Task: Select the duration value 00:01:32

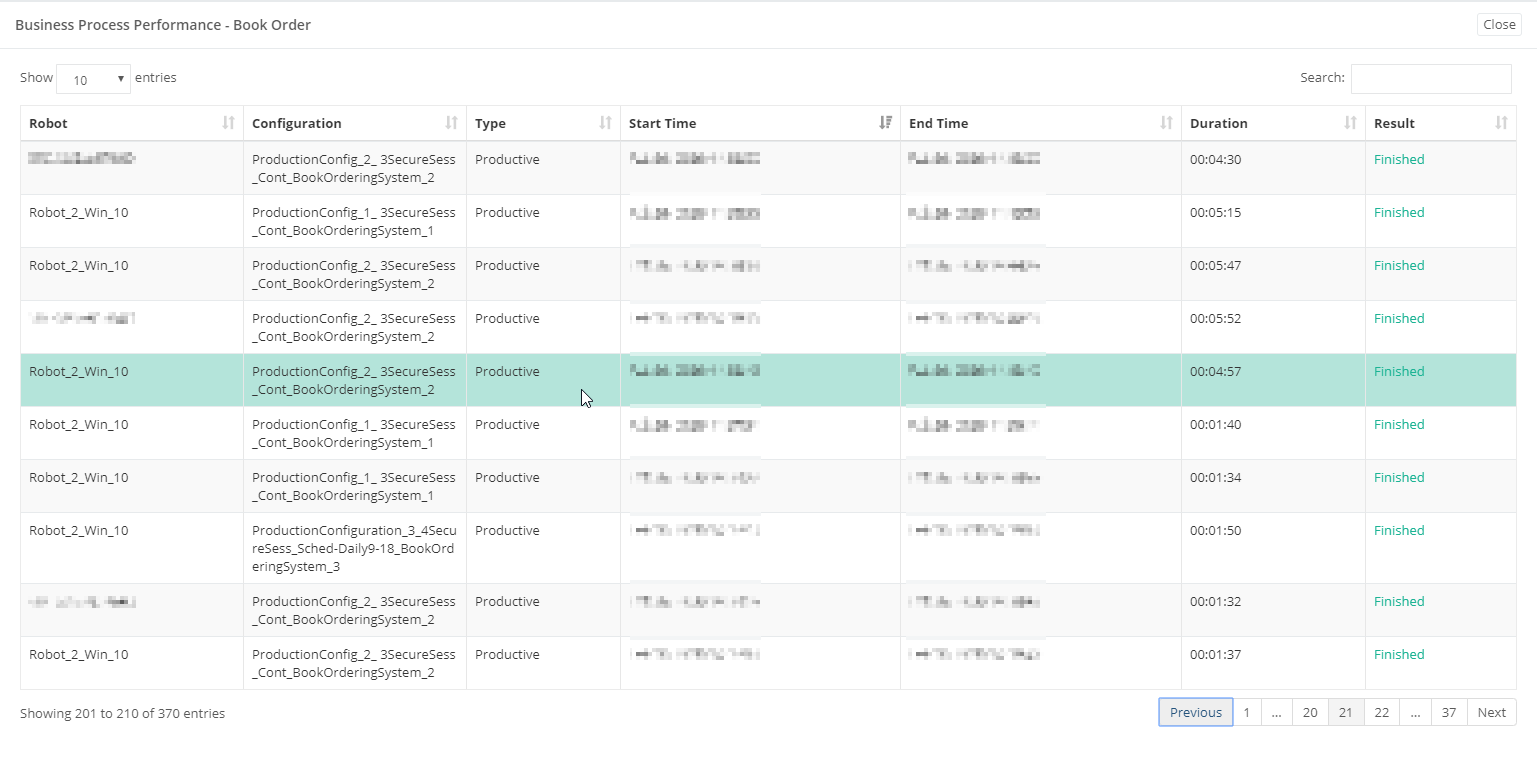Action: click(1215, 601)
